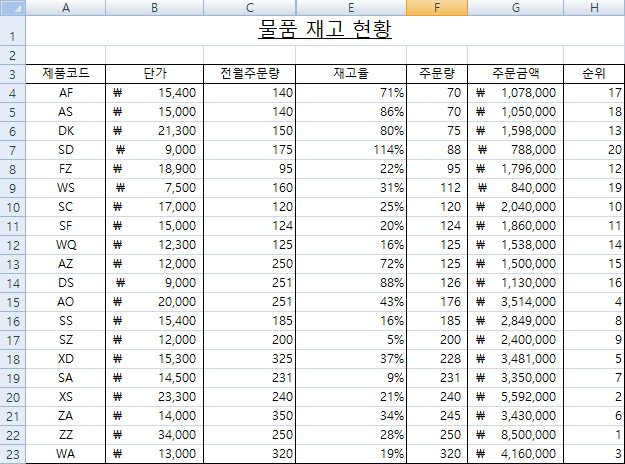Click the 재고율 header cell

(351, 74)
